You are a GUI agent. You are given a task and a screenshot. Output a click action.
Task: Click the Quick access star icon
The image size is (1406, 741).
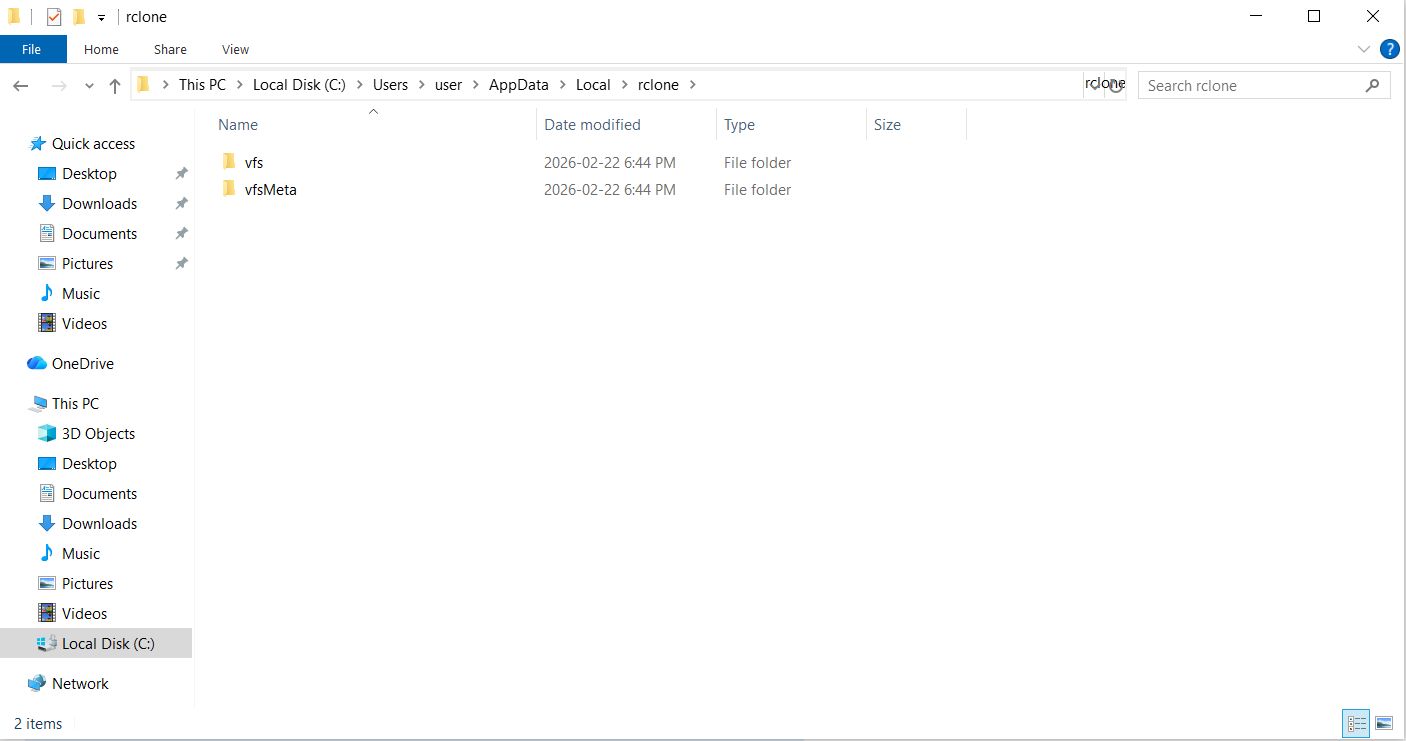(x=38, y=143)
